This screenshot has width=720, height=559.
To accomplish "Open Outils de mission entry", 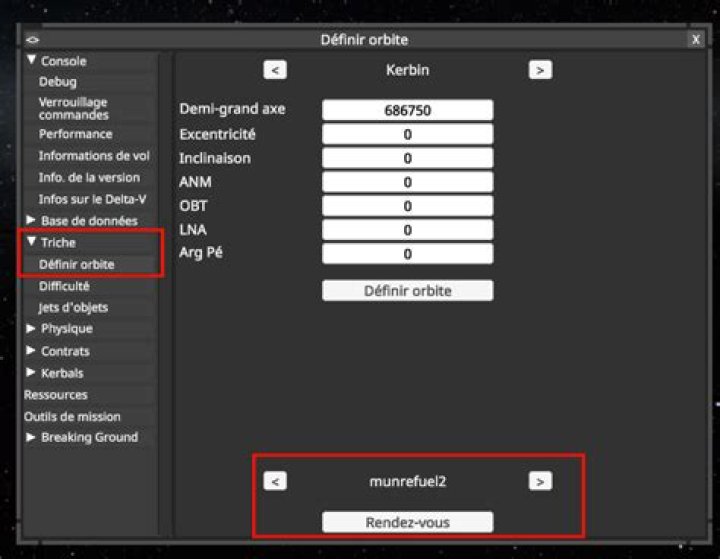I will point(72,417).
